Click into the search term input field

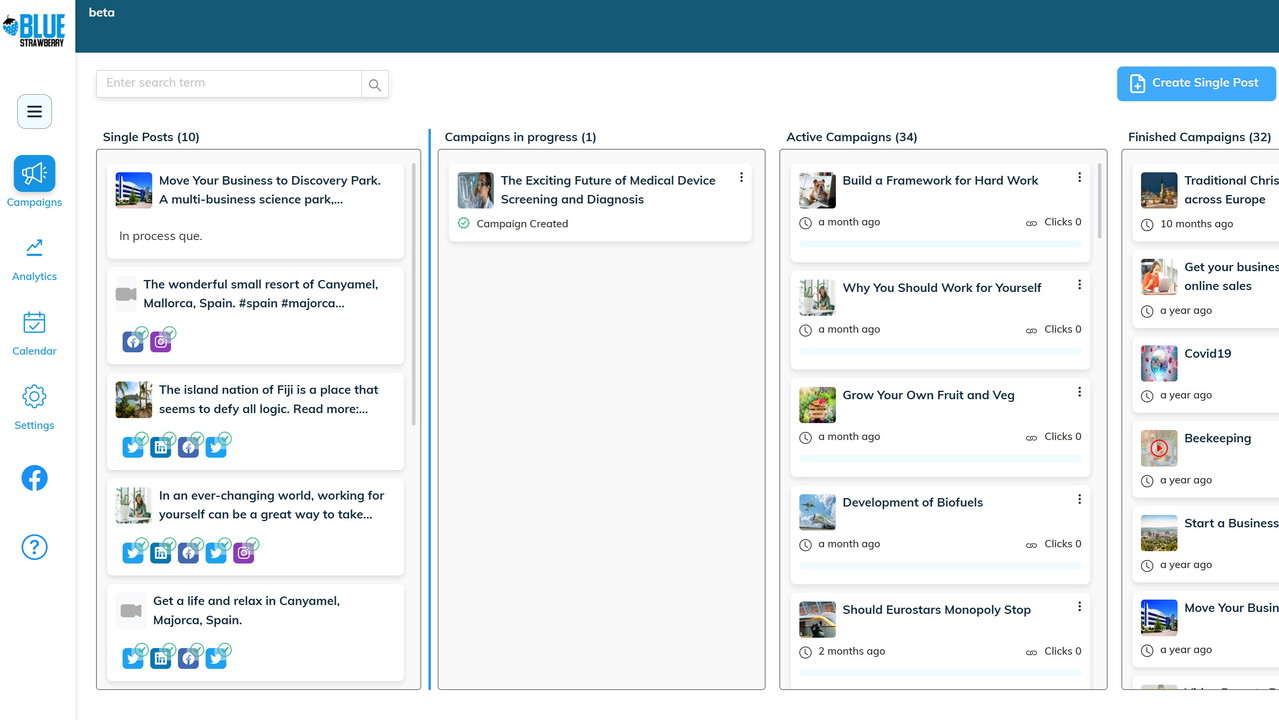pyautogui.click(x=229, y=84)
